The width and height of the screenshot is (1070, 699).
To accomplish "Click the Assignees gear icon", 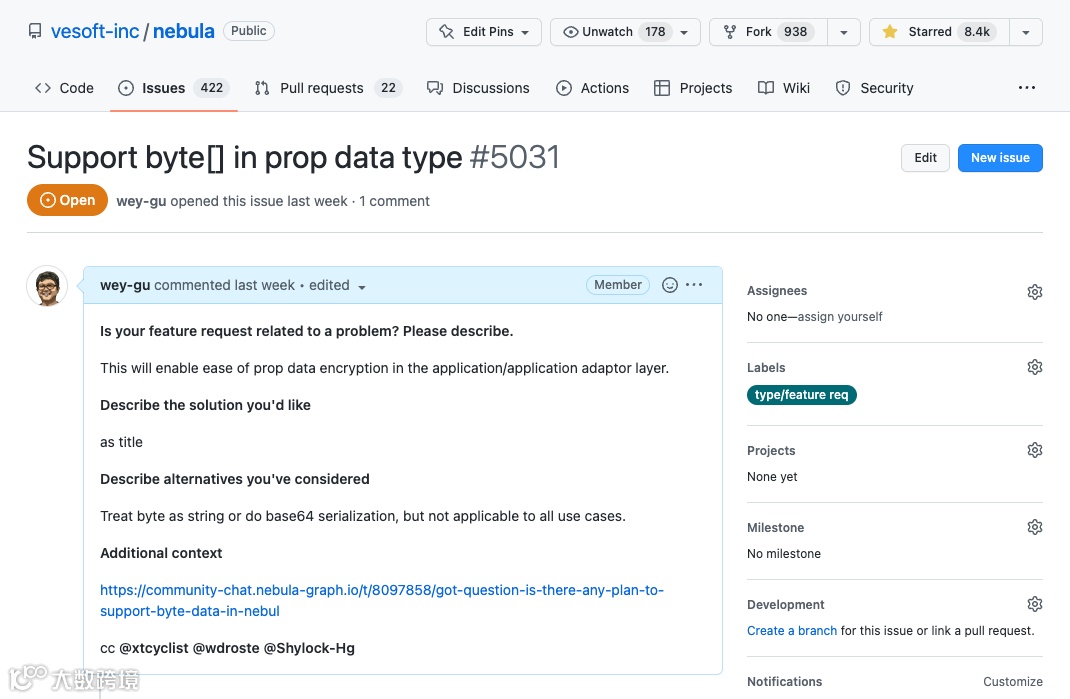I will coord(1035,292).
